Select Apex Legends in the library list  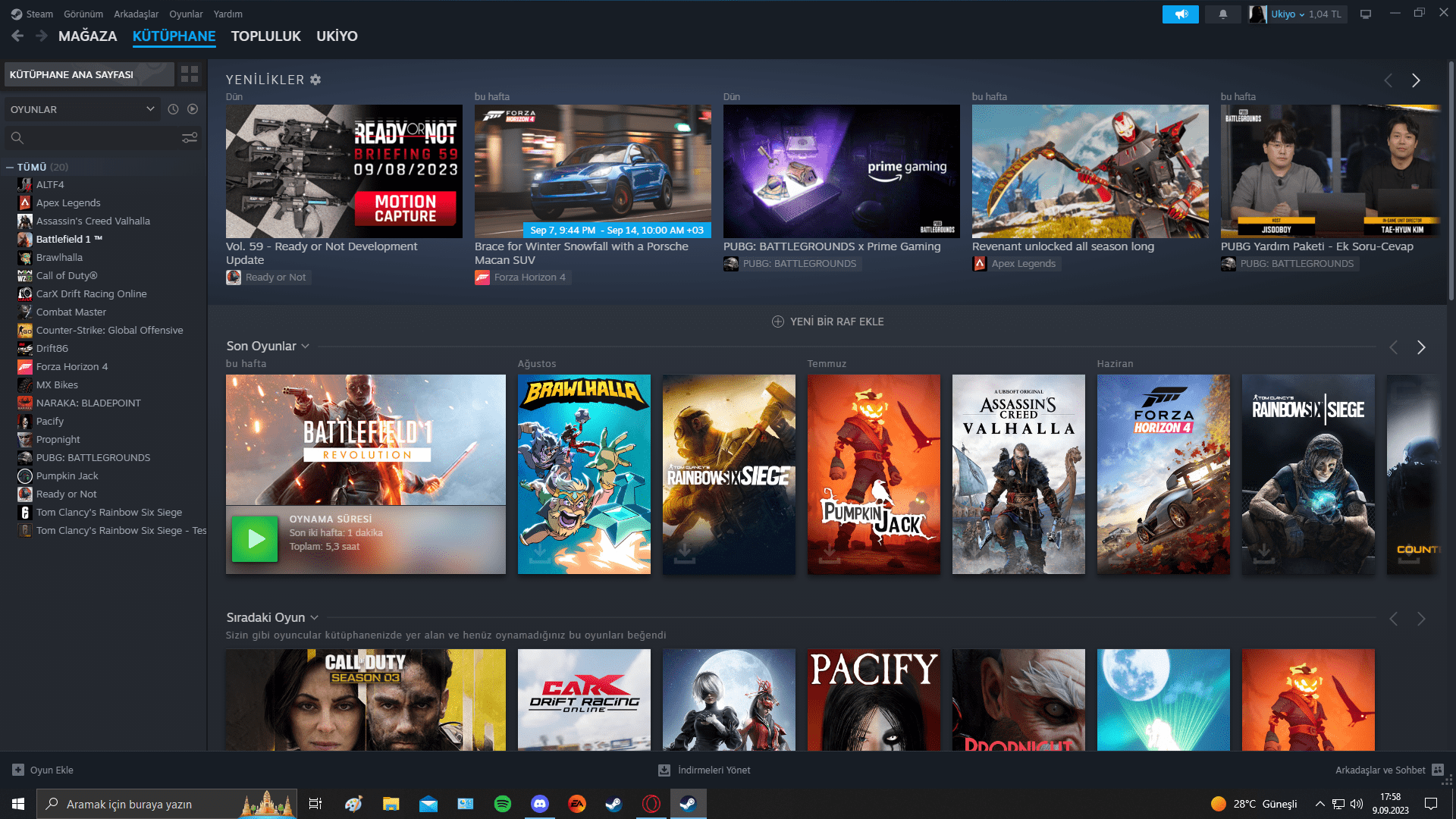(68, 202)
